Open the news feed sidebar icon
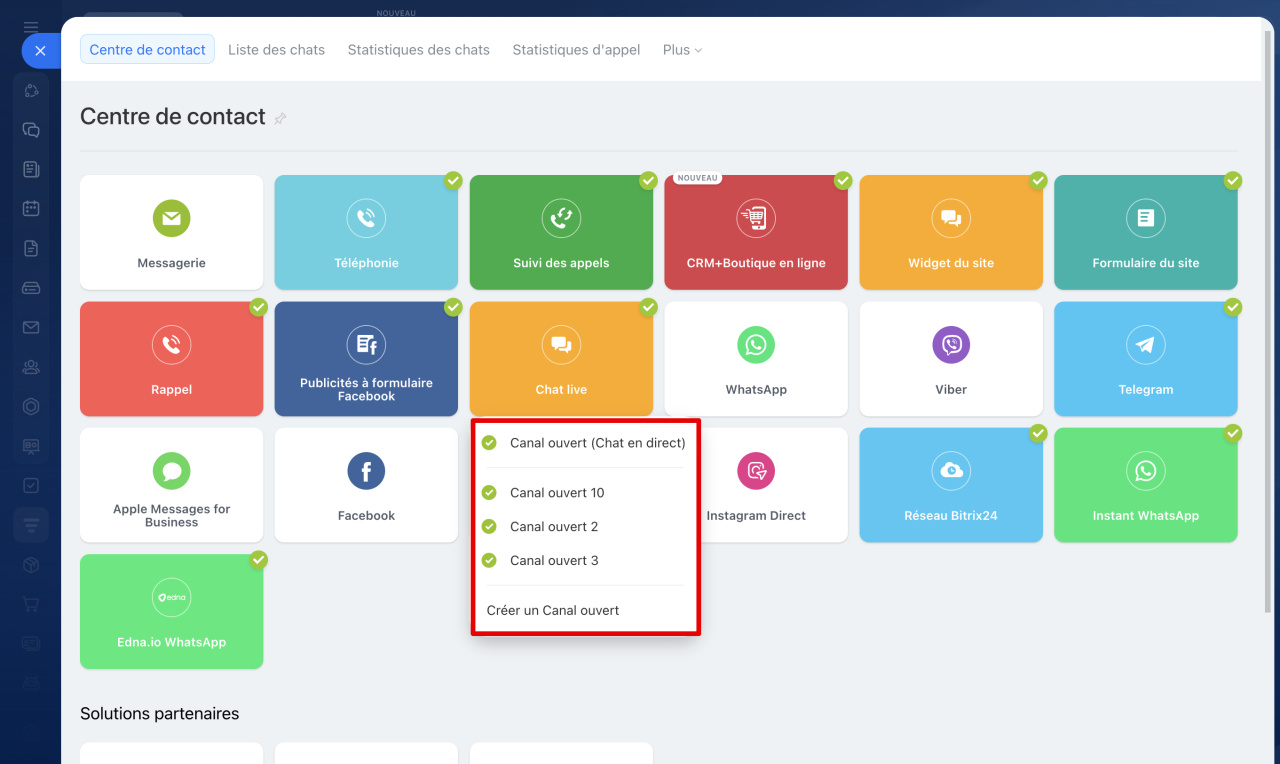Viewport: 1280px width, 764px height. (31, 169)
